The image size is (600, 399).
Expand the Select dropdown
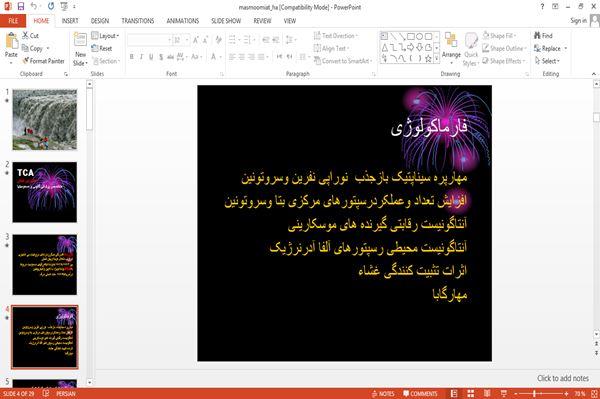tap(547, 61)
